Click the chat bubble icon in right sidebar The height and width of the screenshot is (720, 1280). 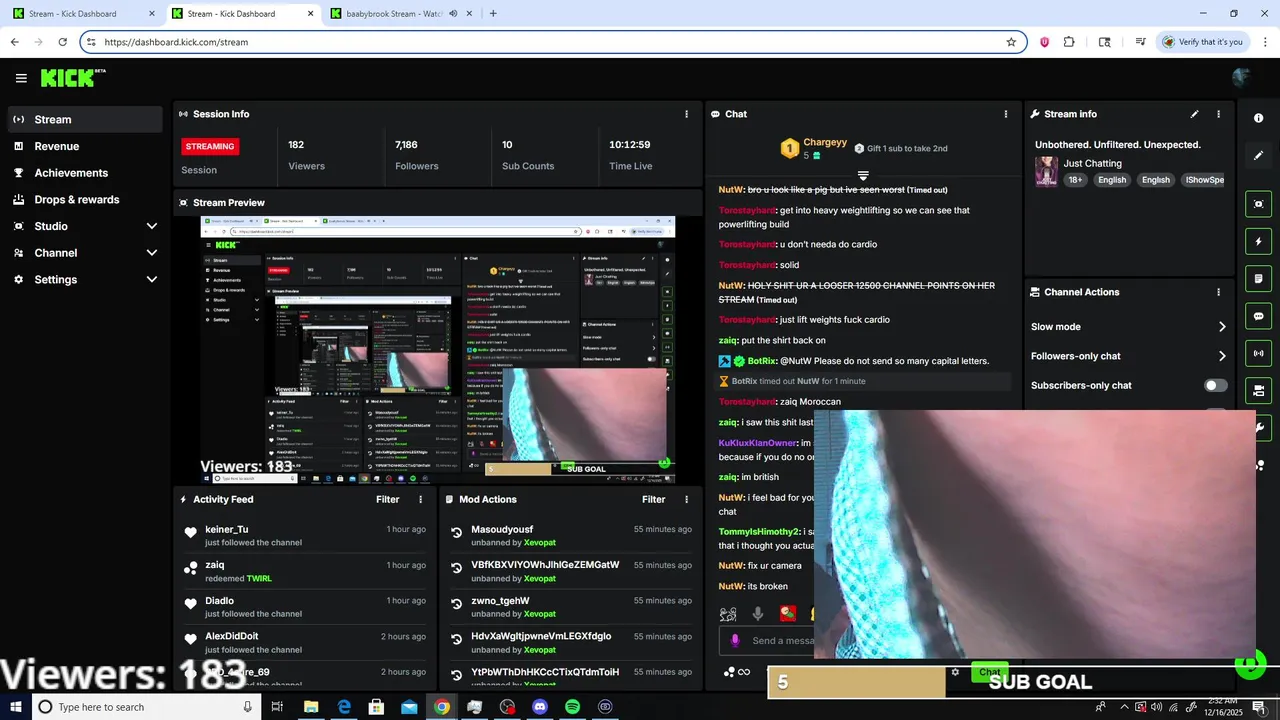(1258, 316)
